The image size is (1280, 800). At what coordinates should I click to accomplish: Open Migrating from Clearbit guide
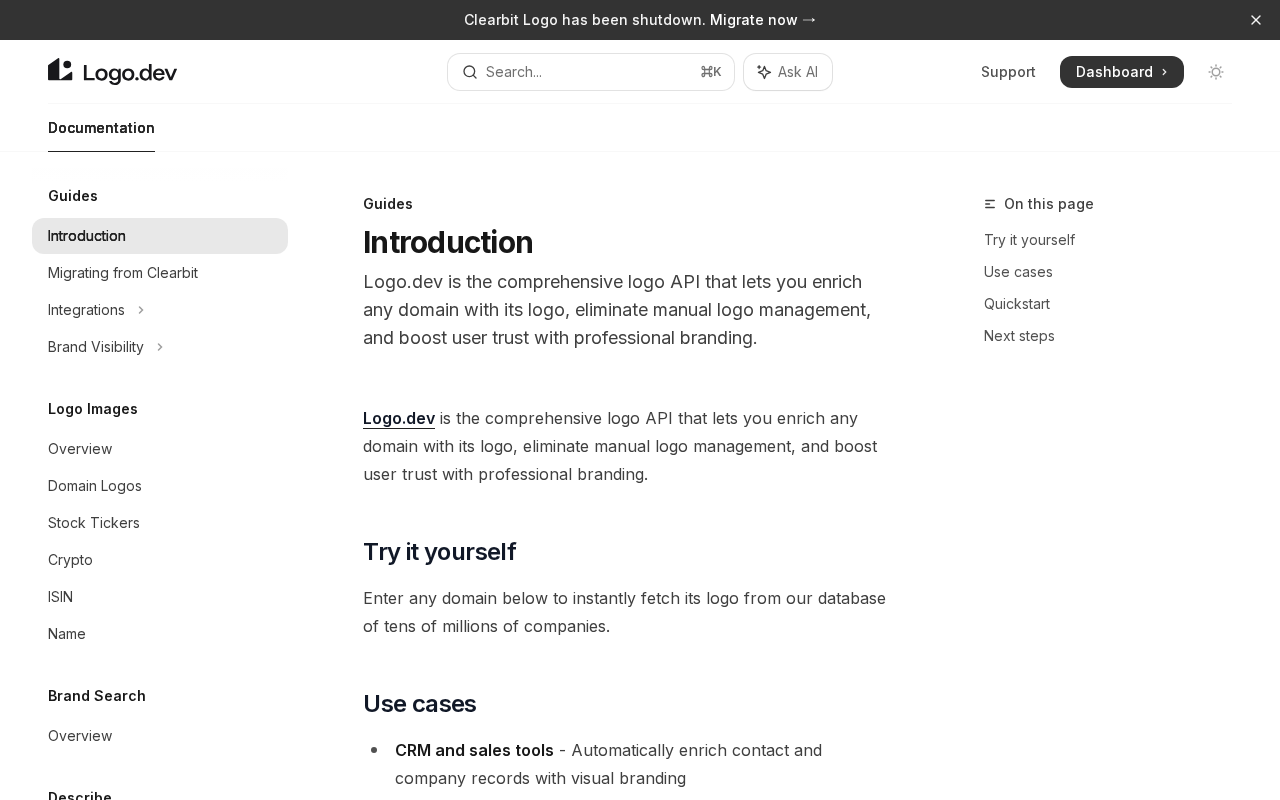point(123,273)
